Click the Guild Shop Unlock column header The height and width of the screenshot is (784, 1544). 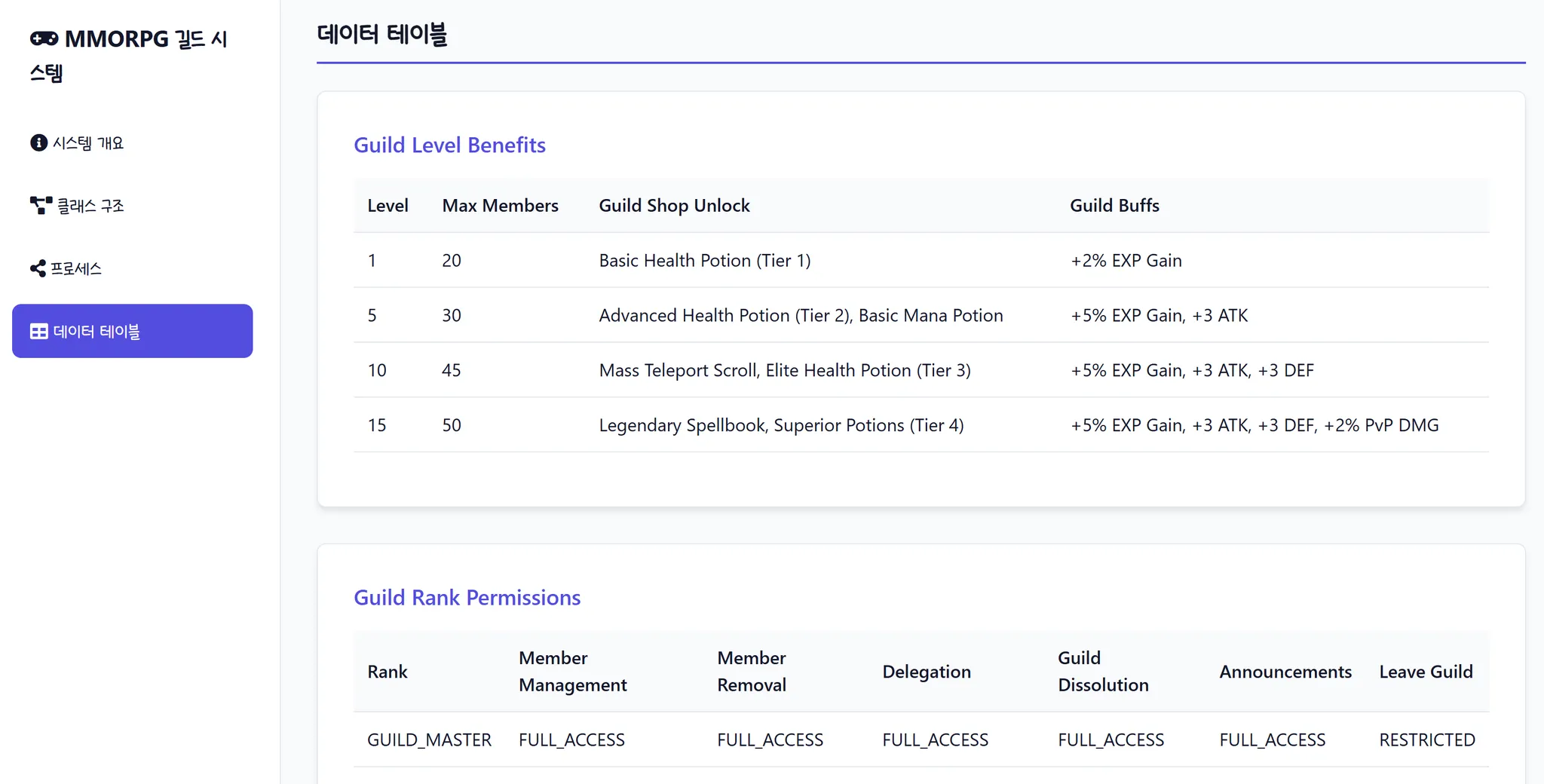pyautogui.click(x=674, y=205)
